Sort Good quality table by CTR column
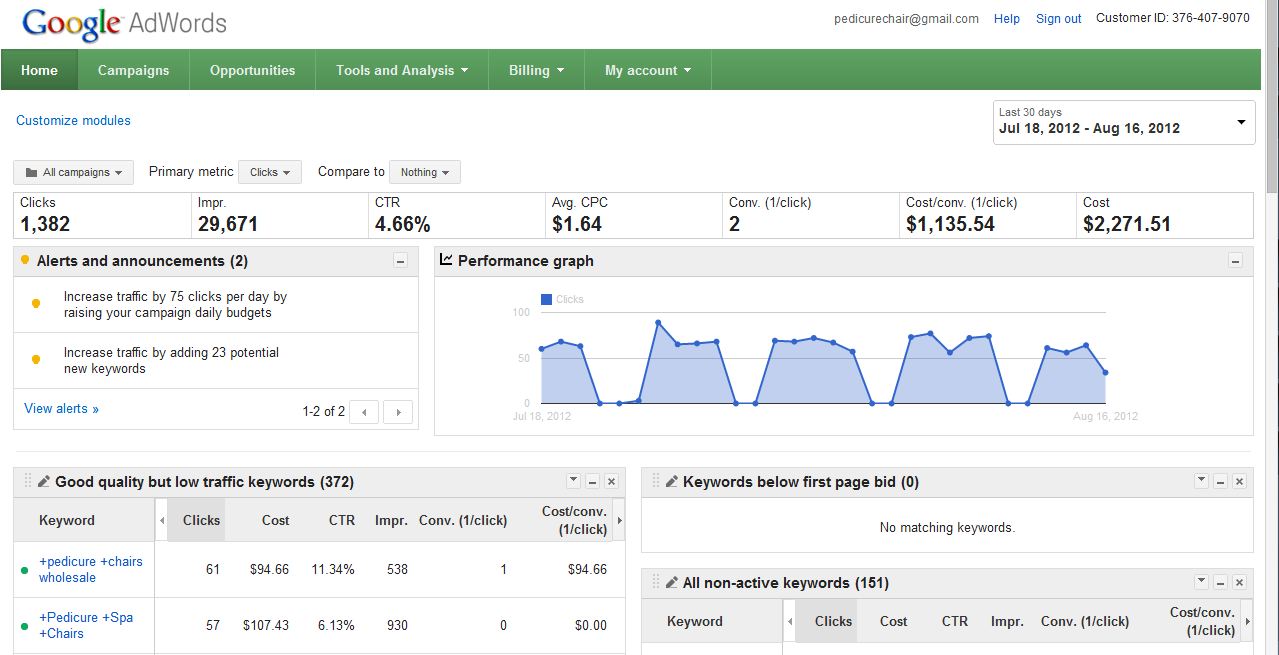The height and width of the screenshot is (655, 1279). click(x=342, y=520)
